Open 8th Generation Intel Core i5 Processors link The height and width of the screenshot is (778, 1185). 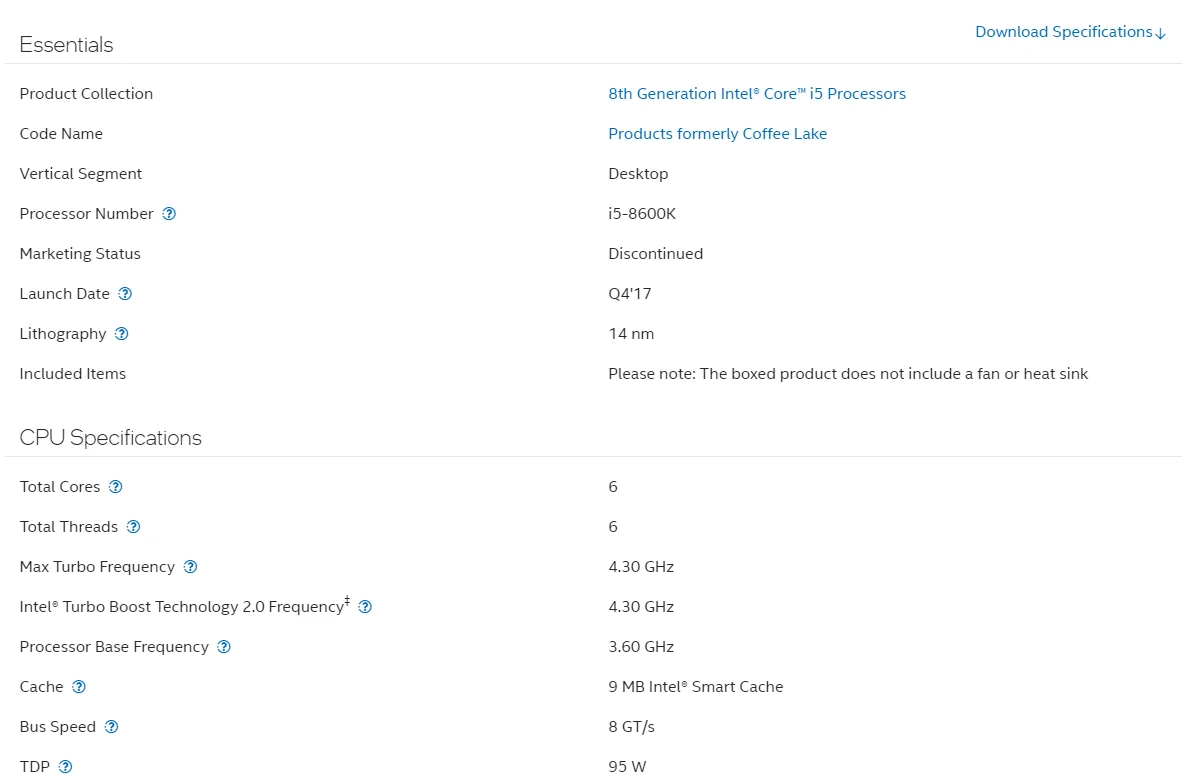756,94
